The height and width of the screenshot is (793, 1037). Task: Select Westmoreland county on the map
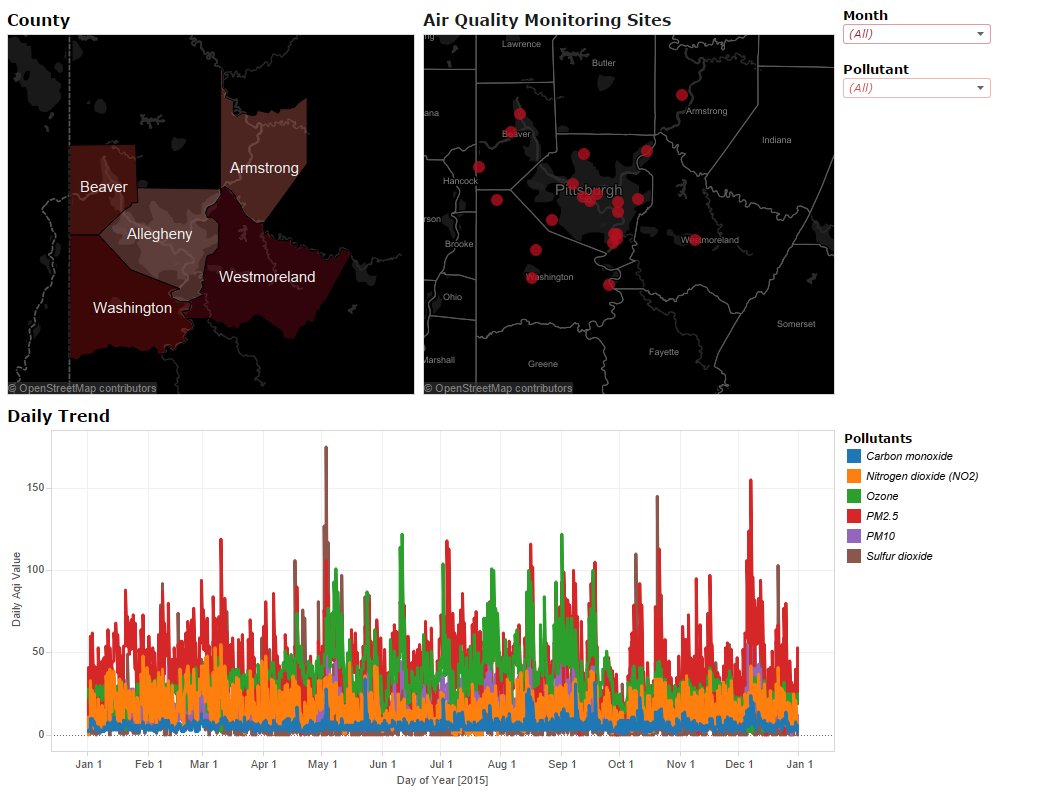point(266,277)
